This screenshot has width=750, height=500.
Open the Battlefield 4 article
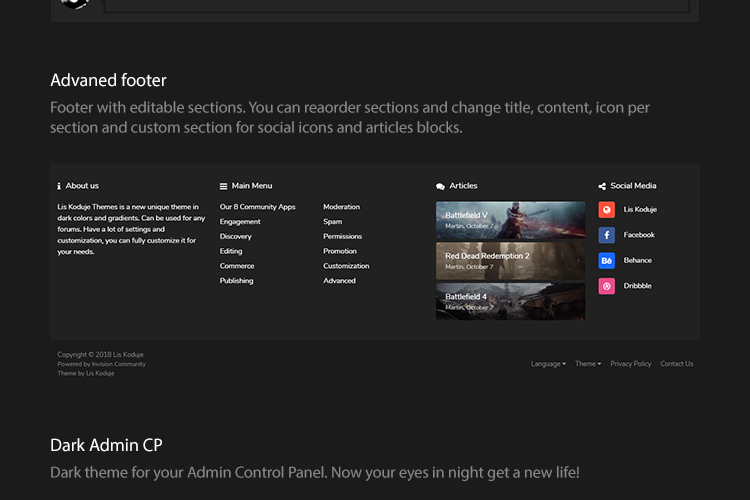[510, 301]
